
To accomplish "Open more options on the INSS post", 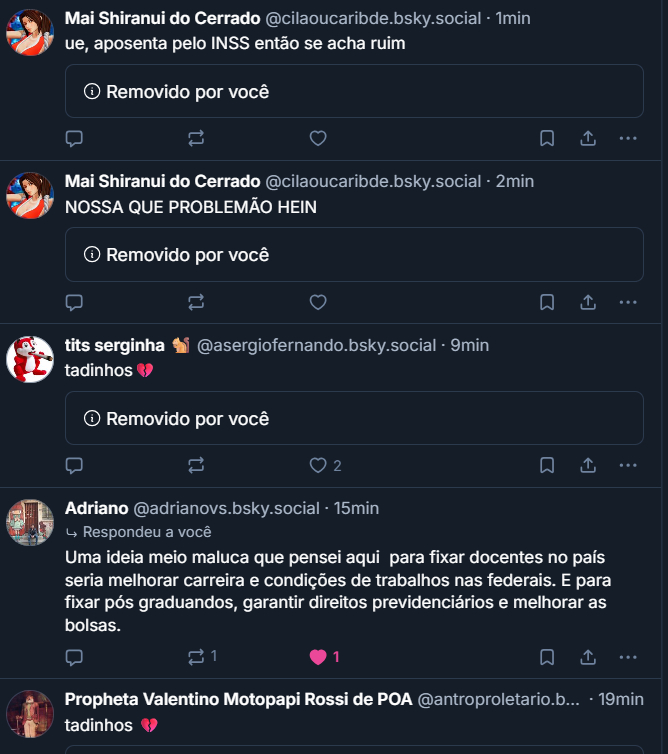I will pyautogui.click(x=628, y=139).
